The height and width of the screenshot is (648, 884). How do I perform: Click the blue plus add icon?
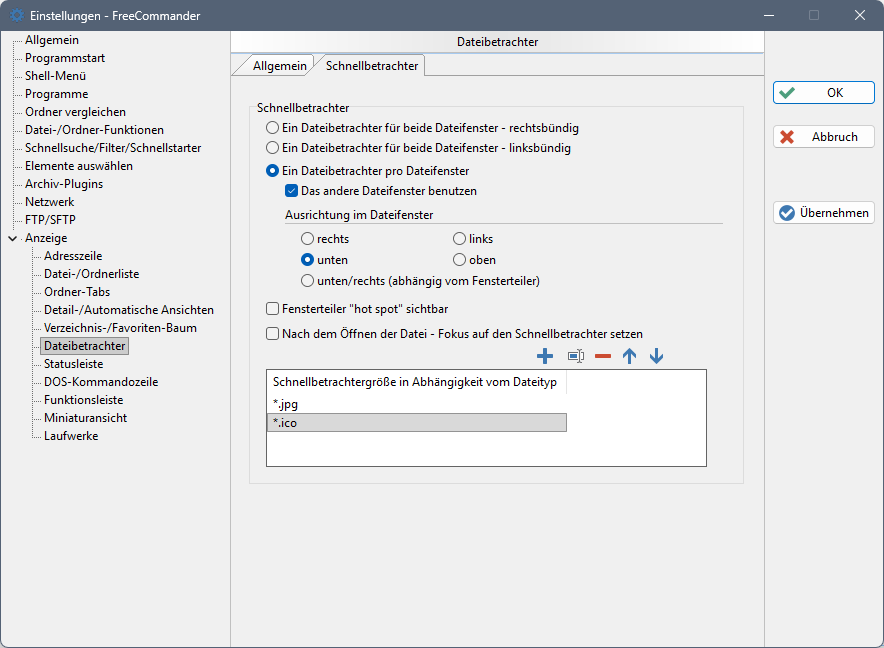pos(545,356)
